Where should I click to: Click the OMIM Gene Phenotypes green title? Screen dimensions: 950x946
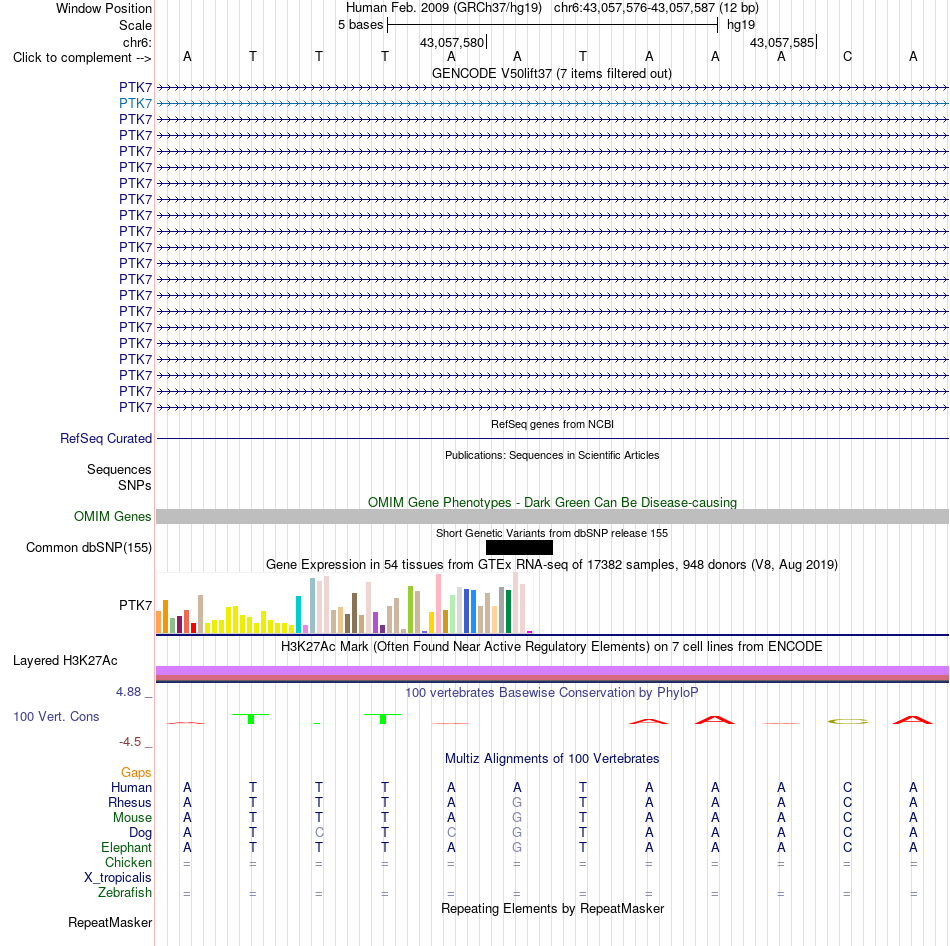coord(552,503)
